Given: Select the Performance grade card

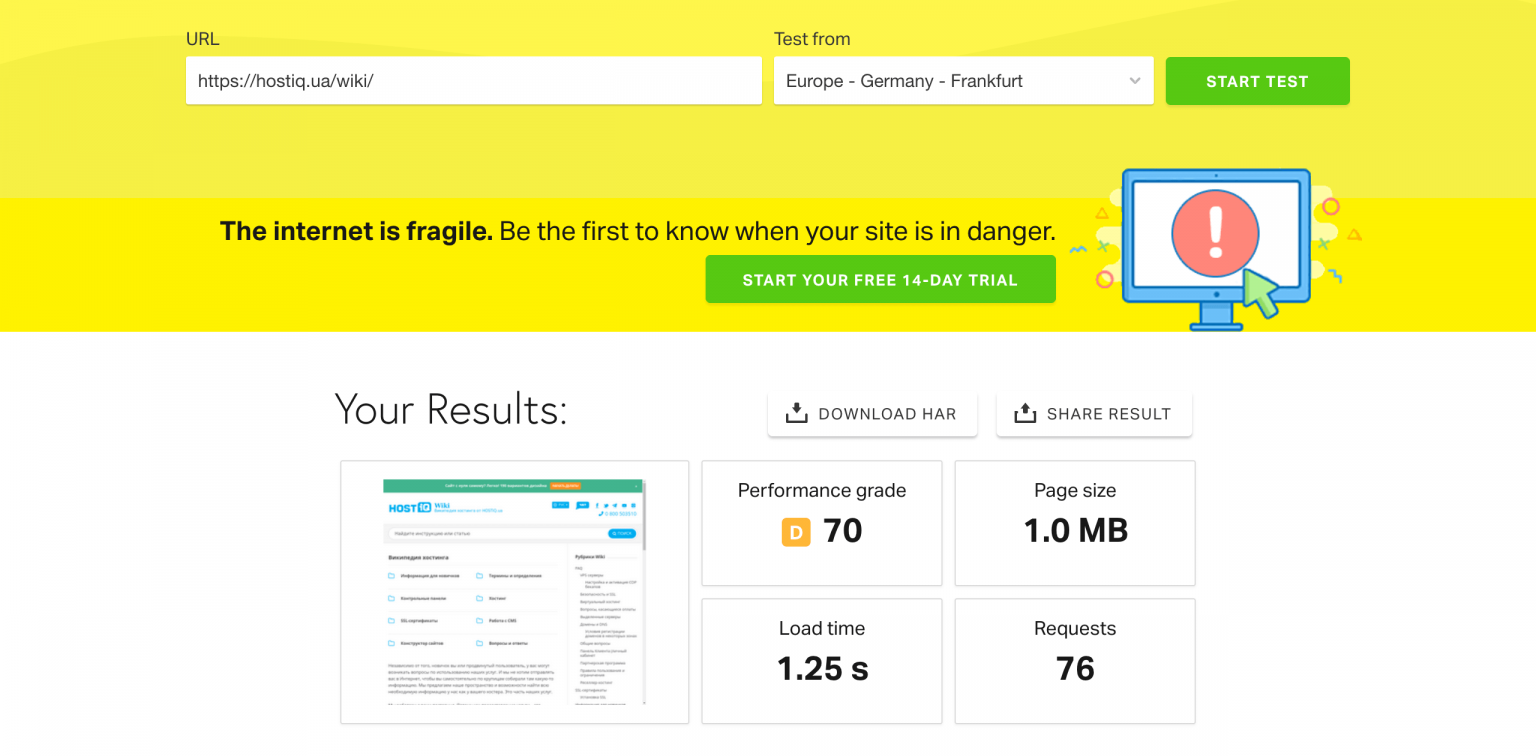Looking at the screenshot, I should click(x=821, y=523).
